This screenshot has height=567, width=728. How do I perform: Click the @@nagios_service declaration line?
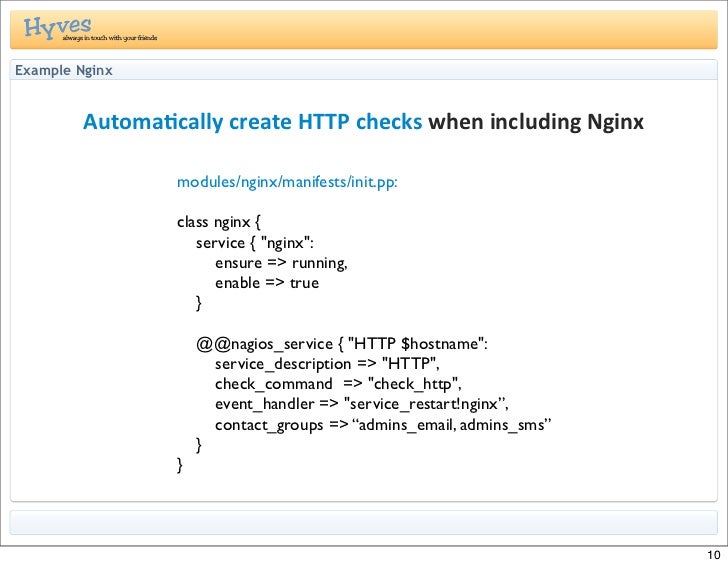point(341,344)
